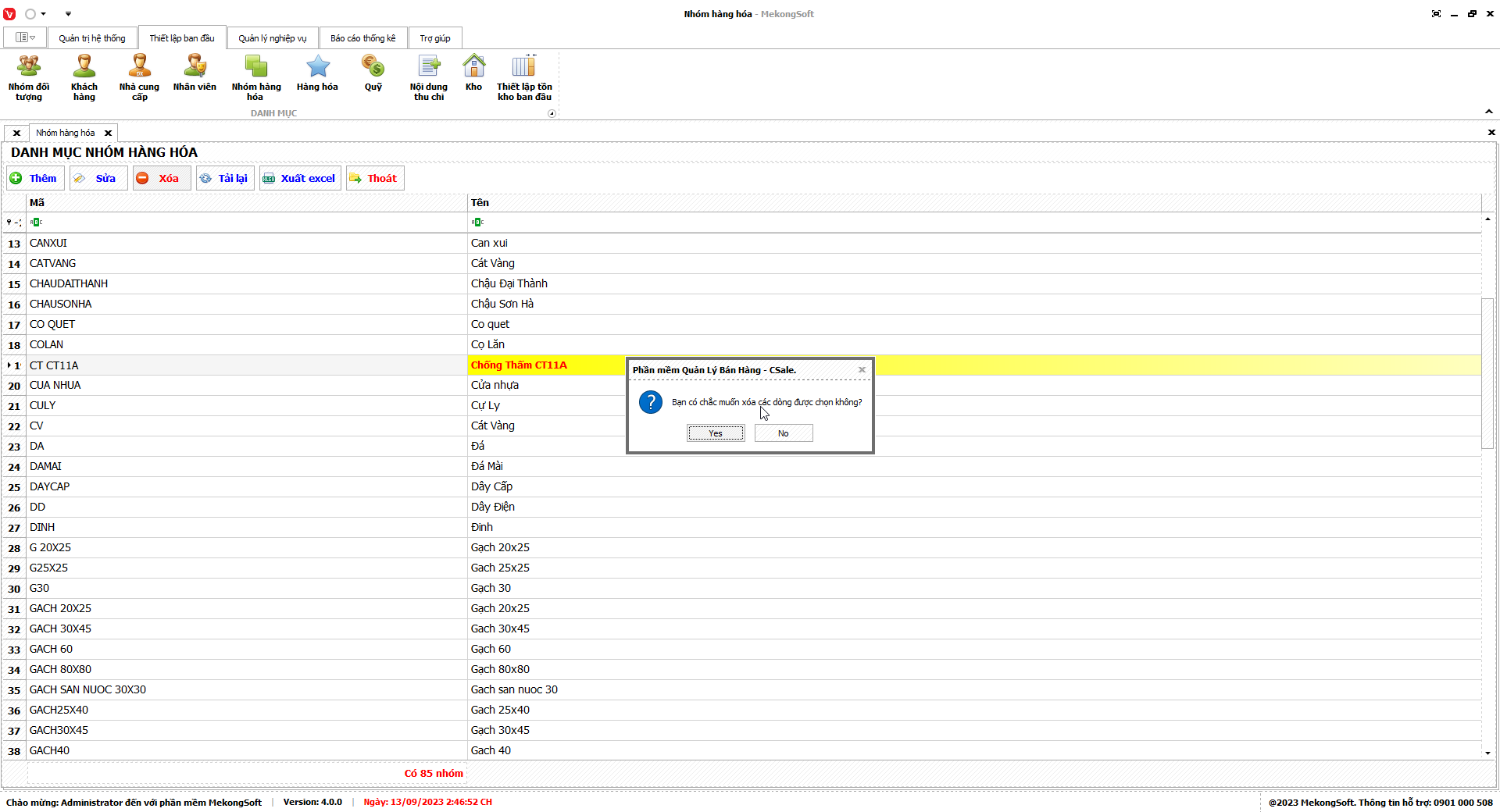Click the filter icon in the Tên column
Image resolution: width=1500 pixels, height=812 pixels.
point(477,223)
